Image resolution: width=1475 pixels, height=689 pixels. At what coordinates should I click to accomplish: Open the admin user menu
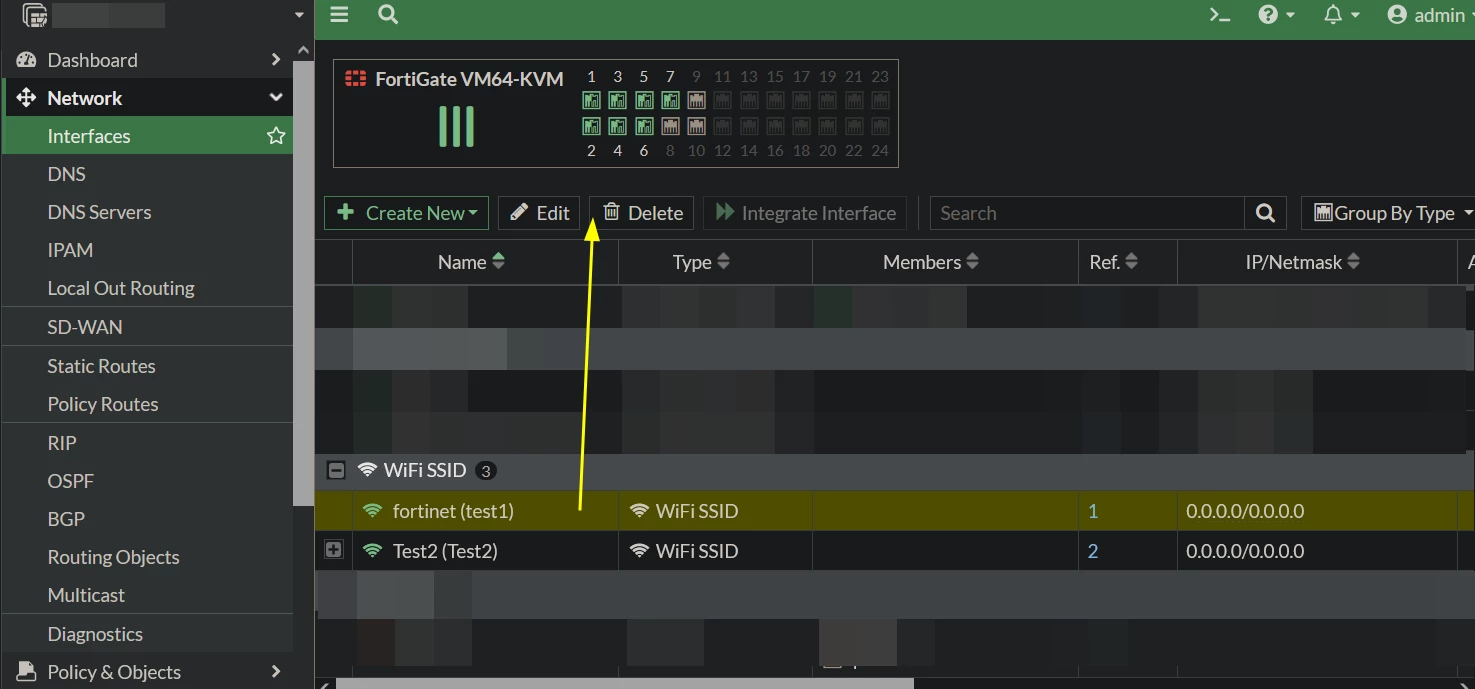1430,15
